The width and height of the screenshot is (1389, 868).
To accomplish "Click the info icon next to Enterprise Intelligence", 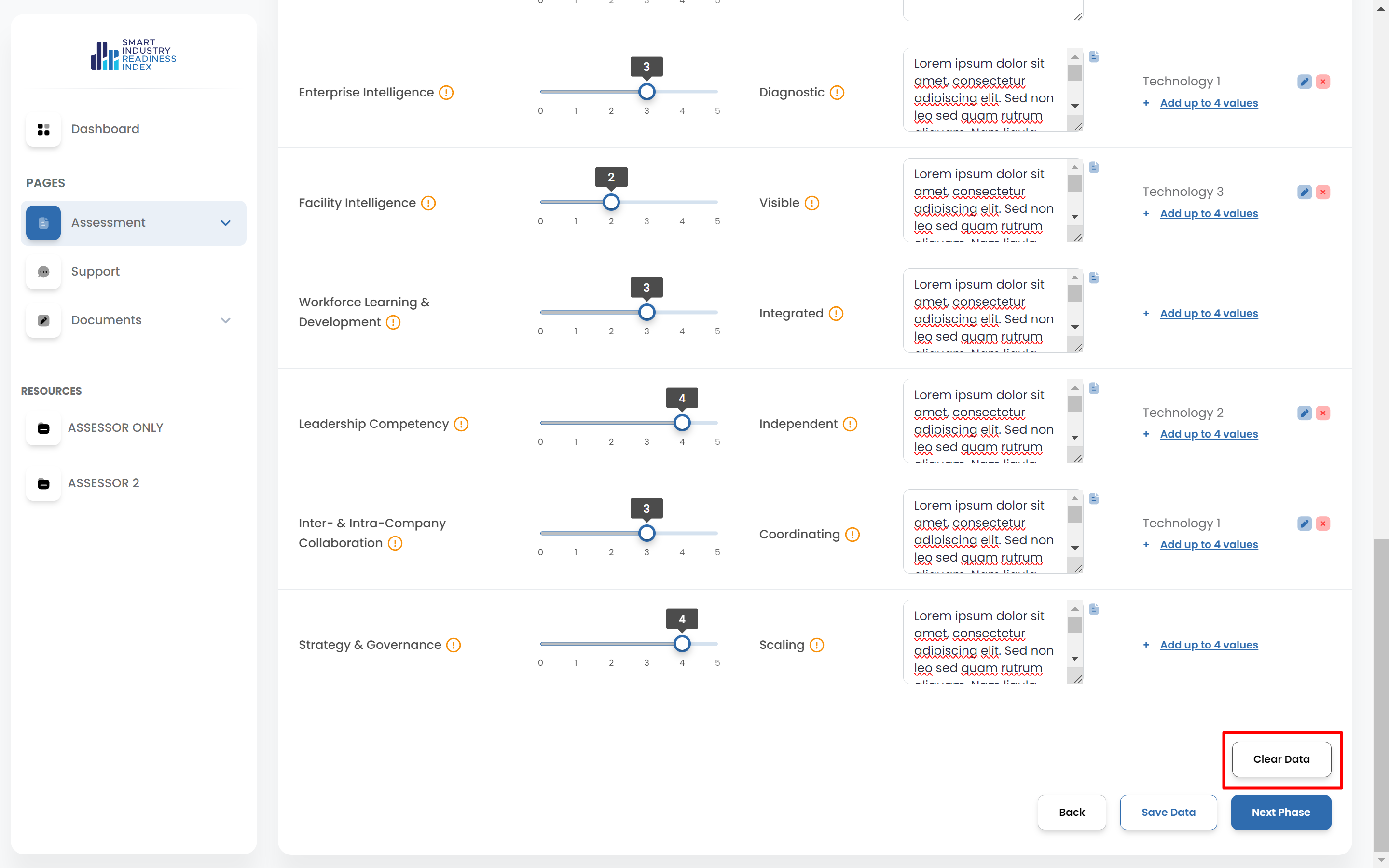I will pos(446,93).
